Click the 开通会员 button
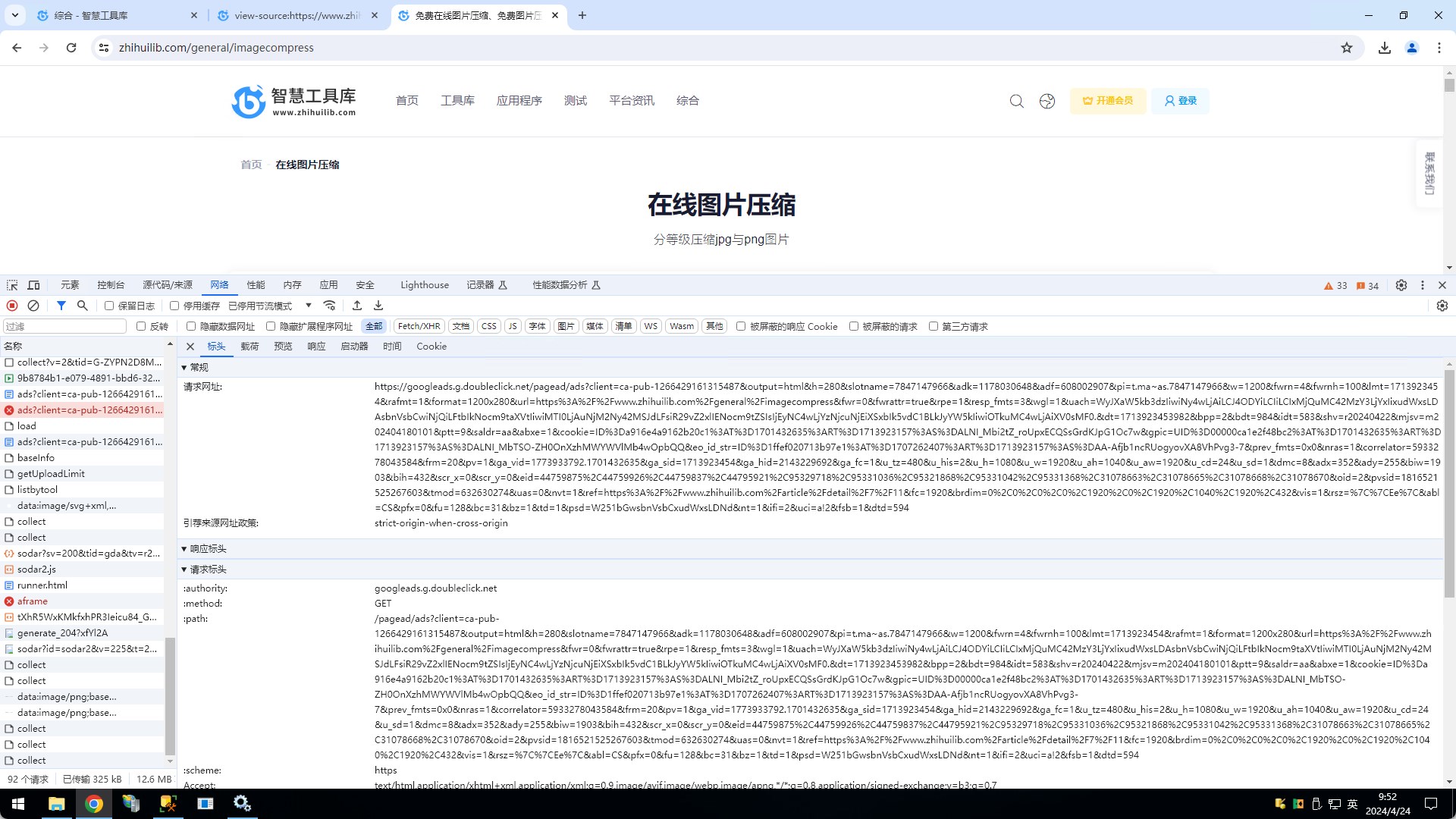The height and width of the screenshot is (819, 1456). tap(1107, 101)
